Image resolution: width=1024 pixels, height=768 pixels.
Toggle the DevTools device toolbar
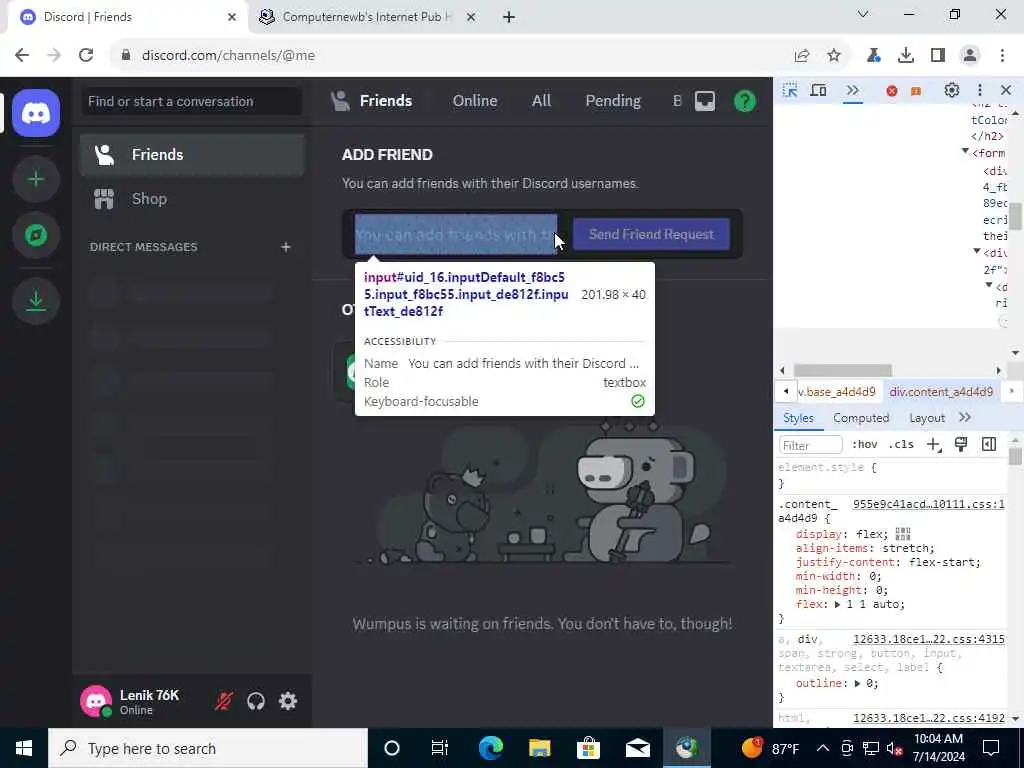[x=818, y=90]
